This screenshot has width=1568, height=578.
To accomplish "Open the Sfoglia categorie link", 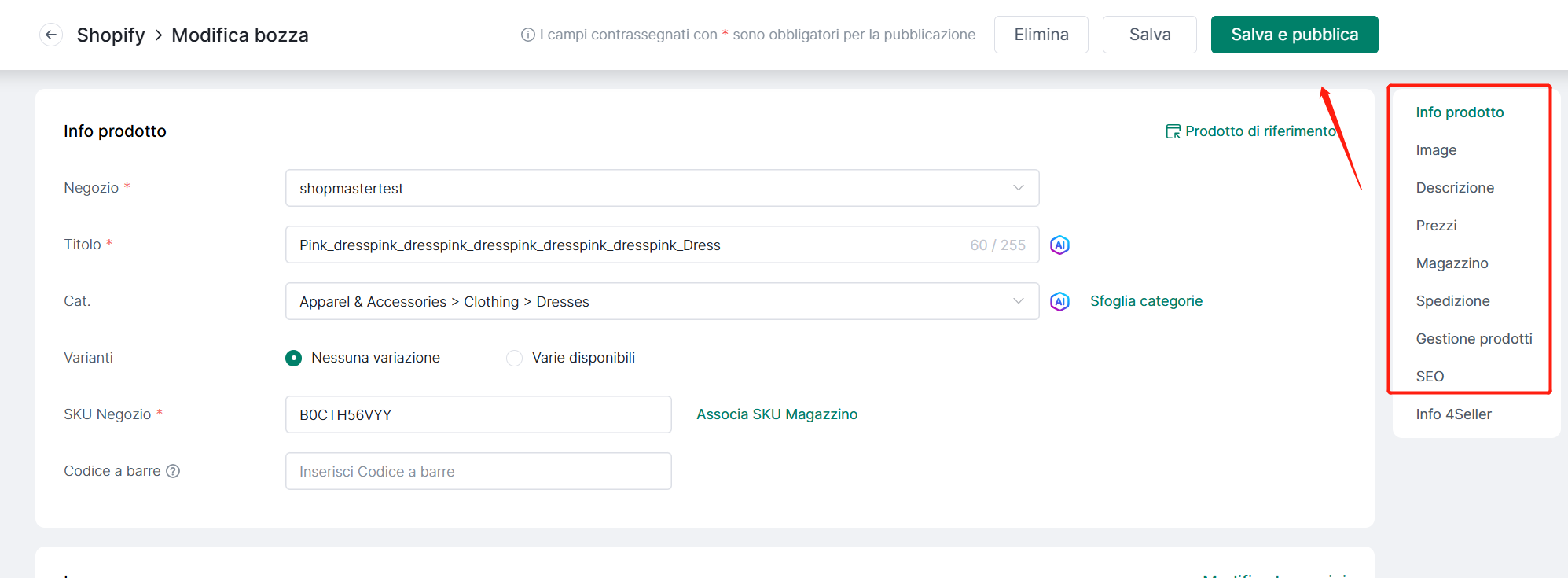I will [x=1146, y=301].
